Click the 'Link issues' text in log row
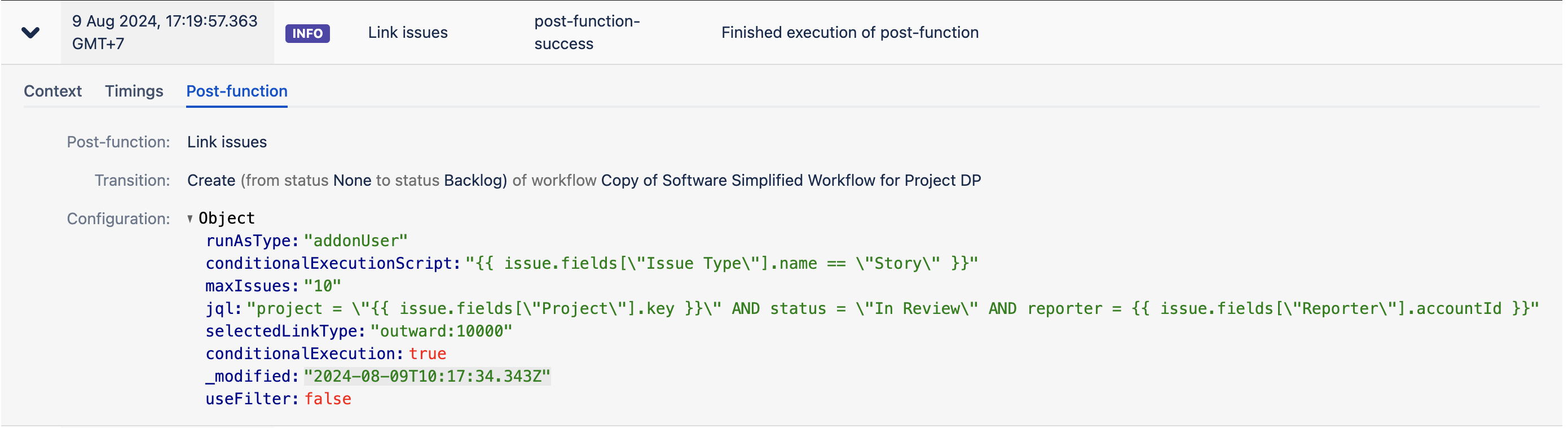This screenshot has height=428, width=1568. click(x=408, y=32)
